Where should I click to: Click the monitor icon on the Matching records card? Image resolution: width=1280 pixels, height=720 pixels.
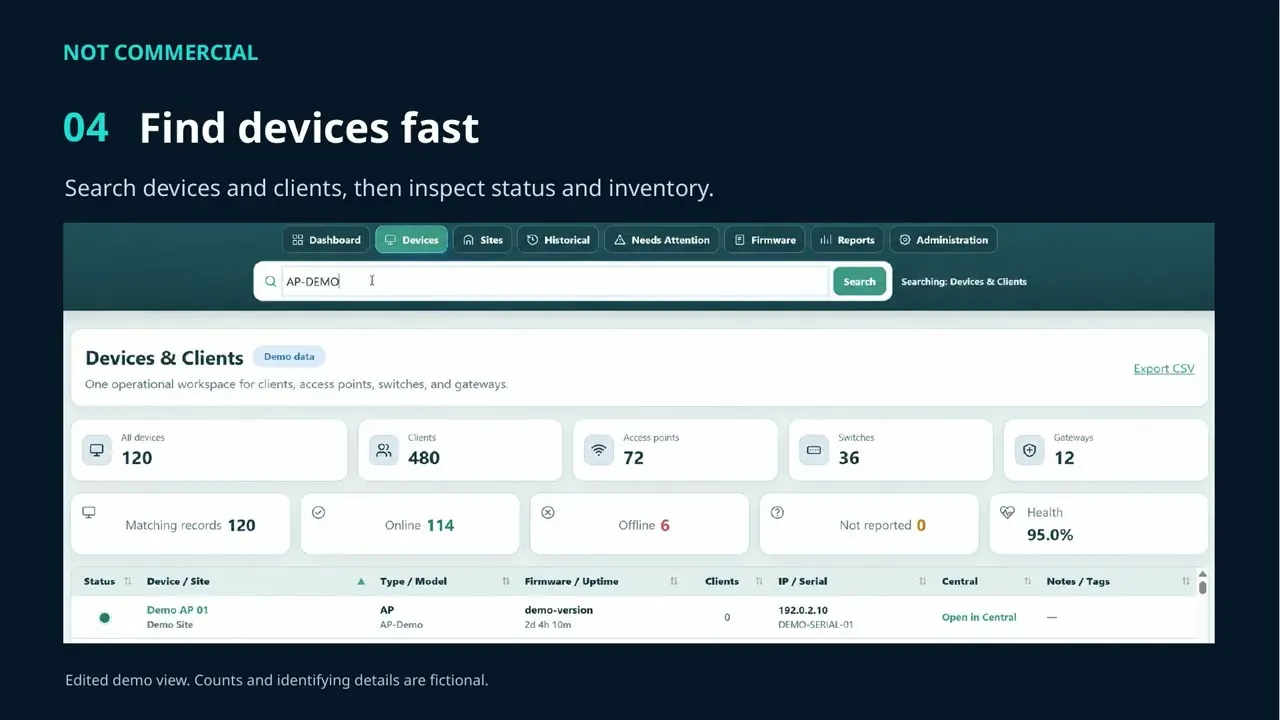pyautogui.click(x=89, y=512)
